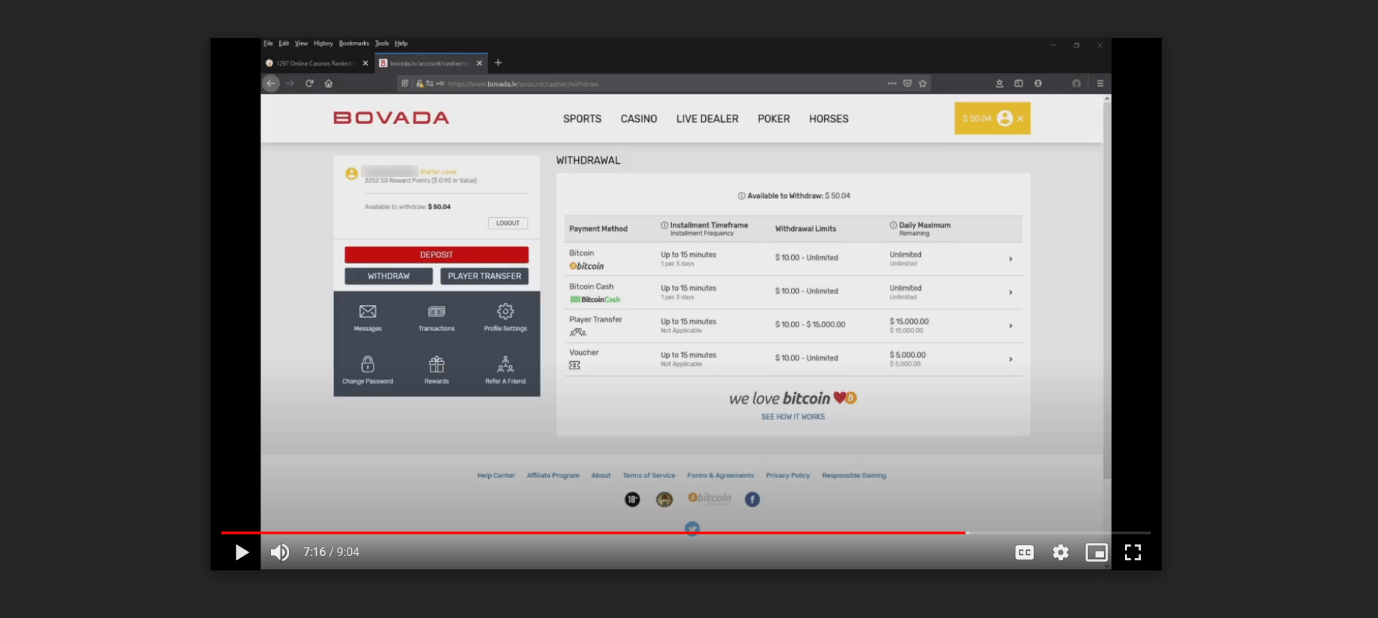Open the POKER navigation tab
Viewport: 1378px width, 618px height.
[x=774, y=119]
